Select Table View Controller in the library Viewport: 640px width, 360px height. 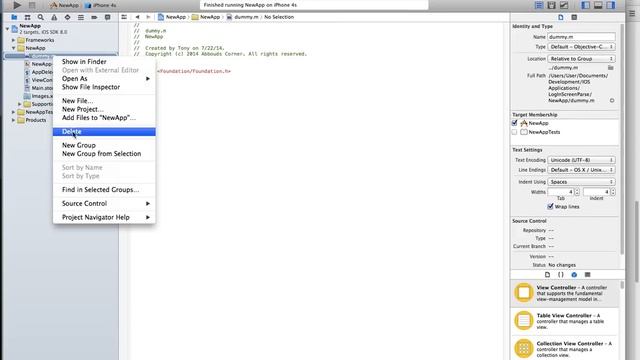click(565, 321)
